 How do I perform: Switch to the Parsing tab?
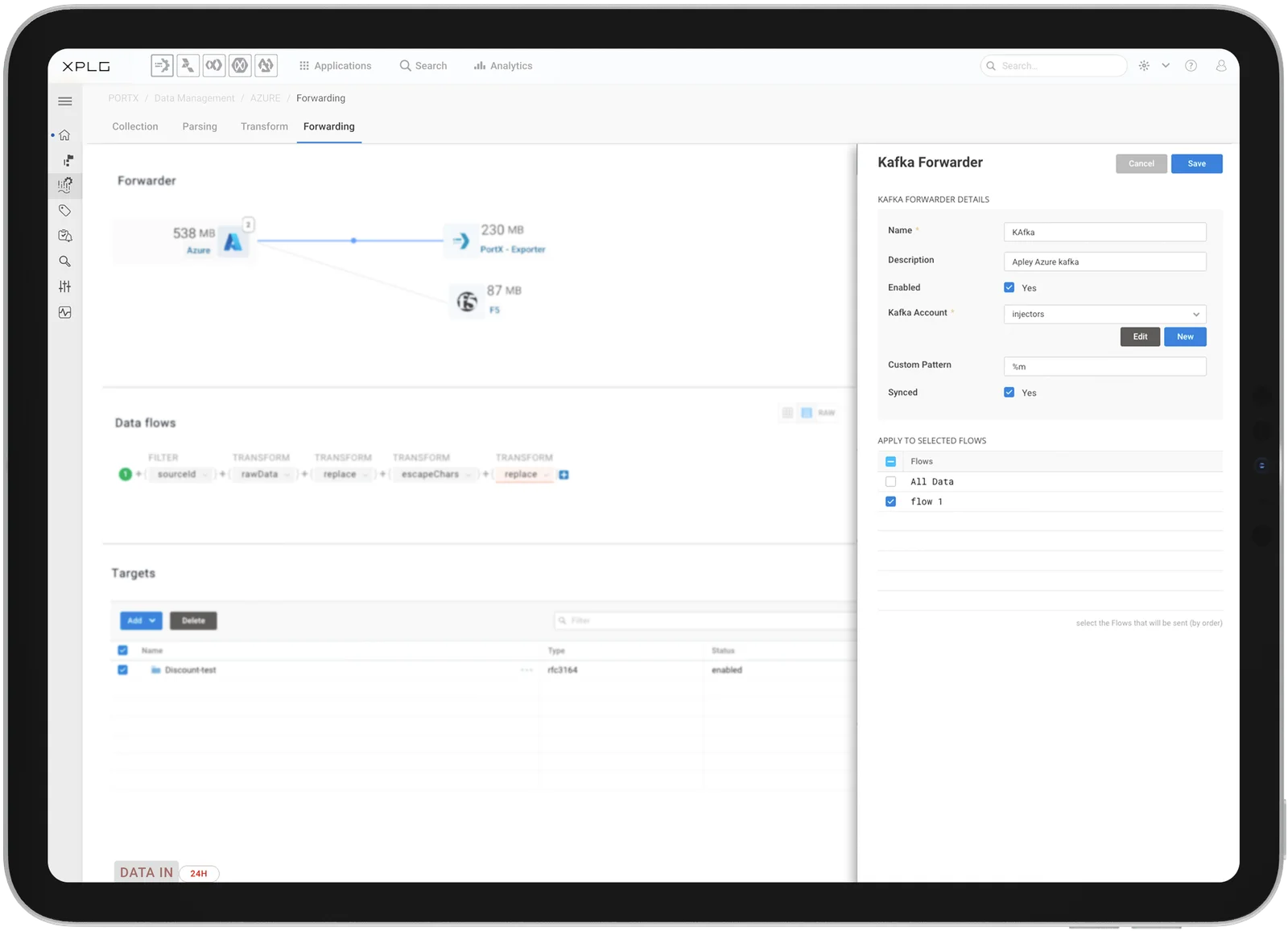coord(200,126)
